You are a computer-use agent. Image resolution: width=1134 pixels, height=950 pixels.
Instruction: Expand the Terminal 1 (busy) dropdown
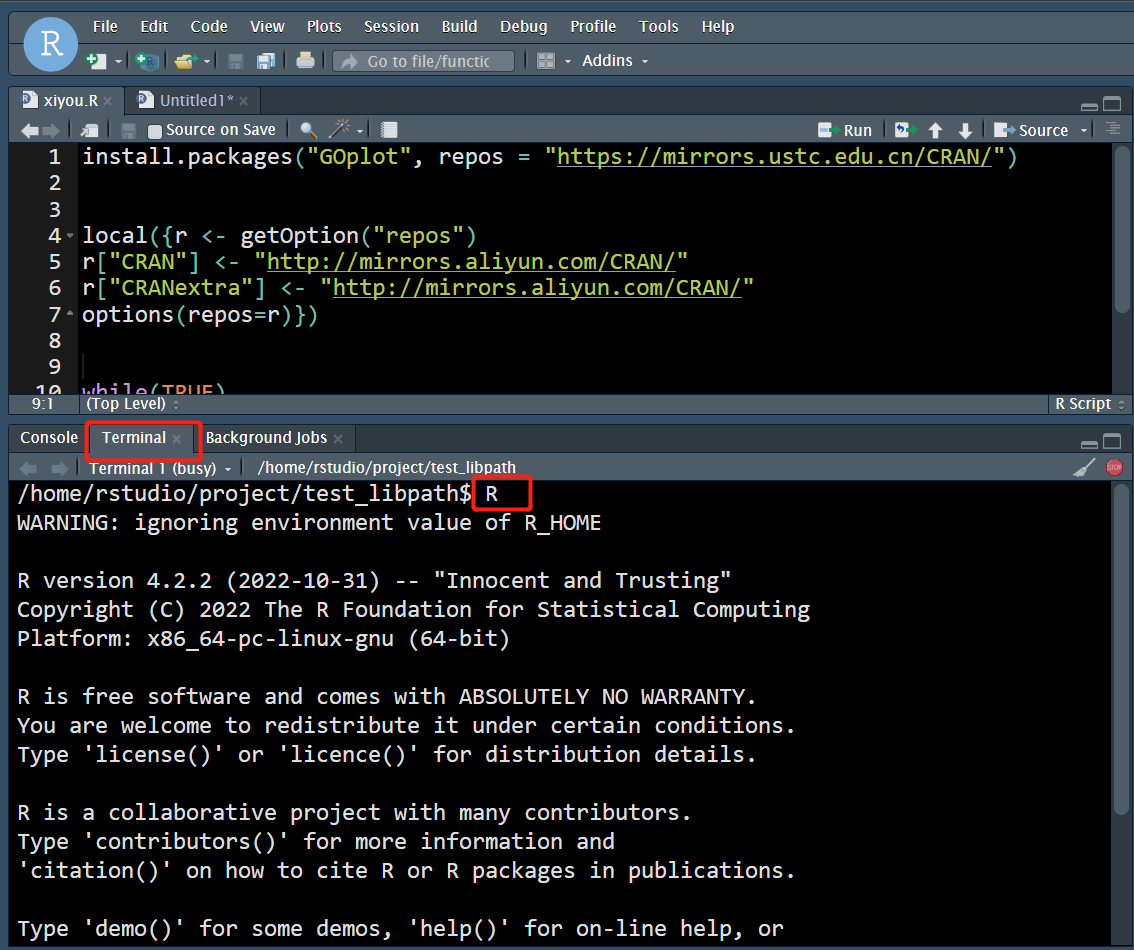point(160,468)
